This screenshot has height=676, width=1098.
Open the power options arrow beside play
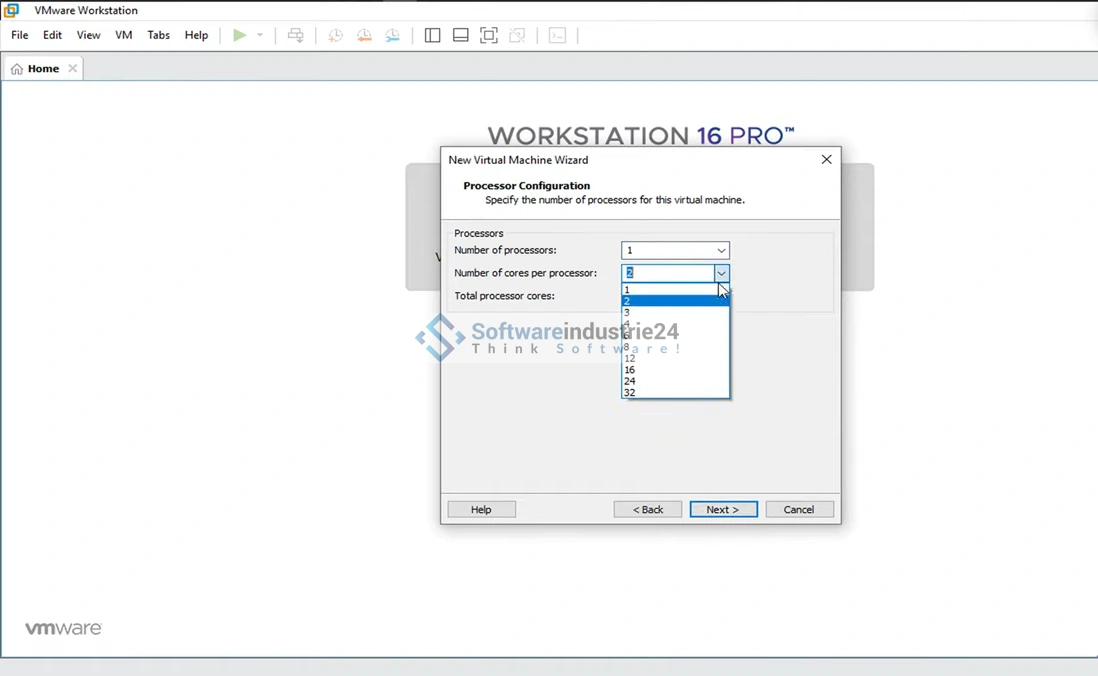tap(260, 35)
